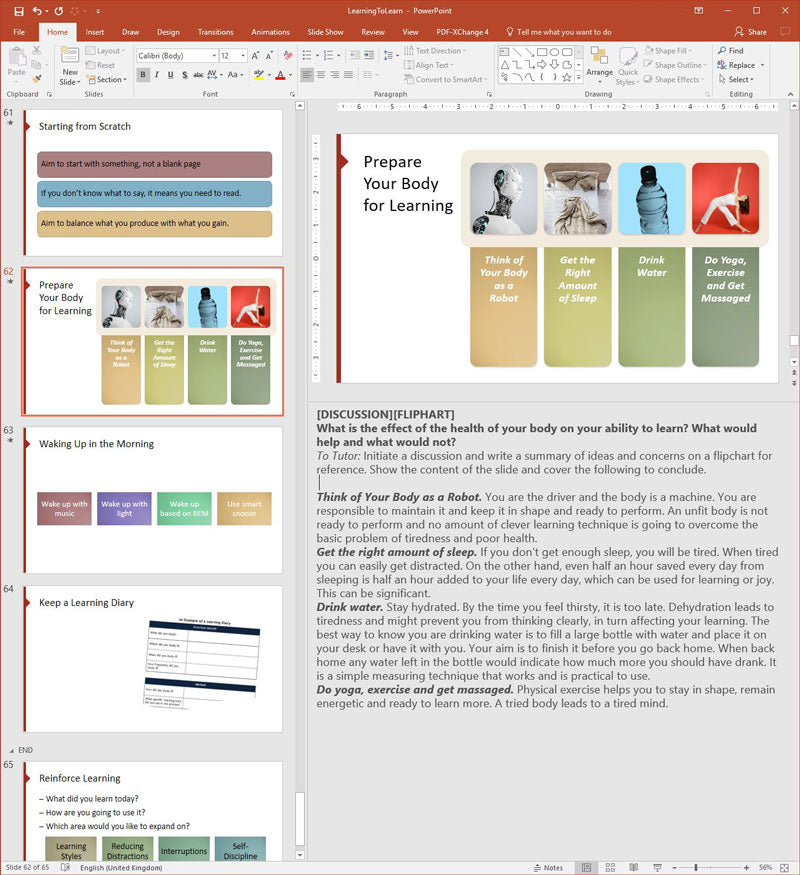Click the zoom slider handle
Screen dimensions: 800x875
click(696, 867)
